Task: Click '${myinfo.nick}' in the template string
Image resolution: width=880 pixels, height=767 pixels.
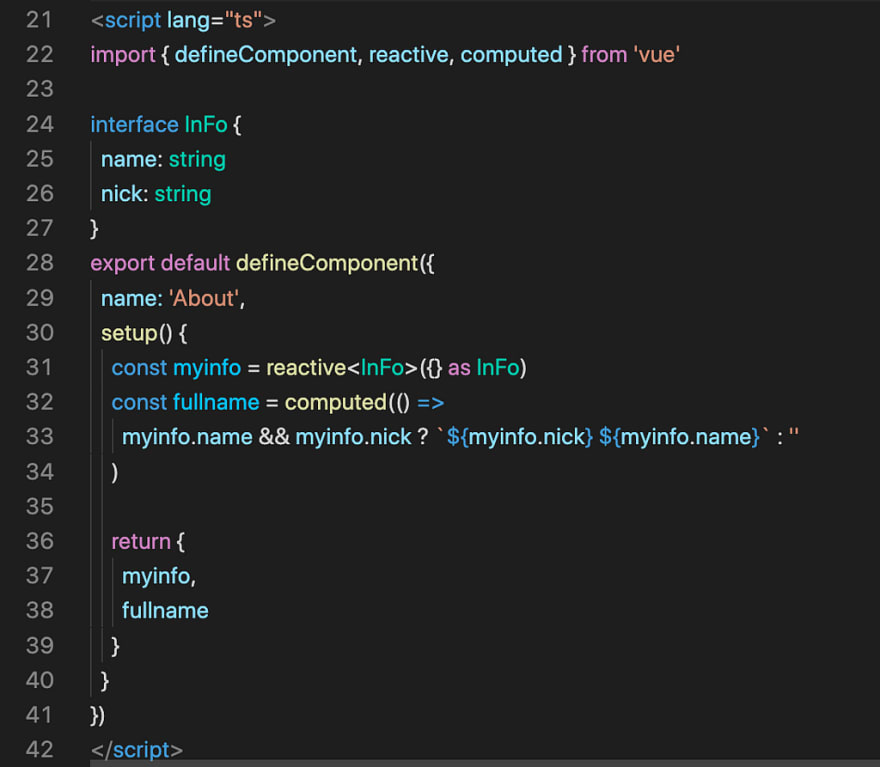Action: [520, 438]
